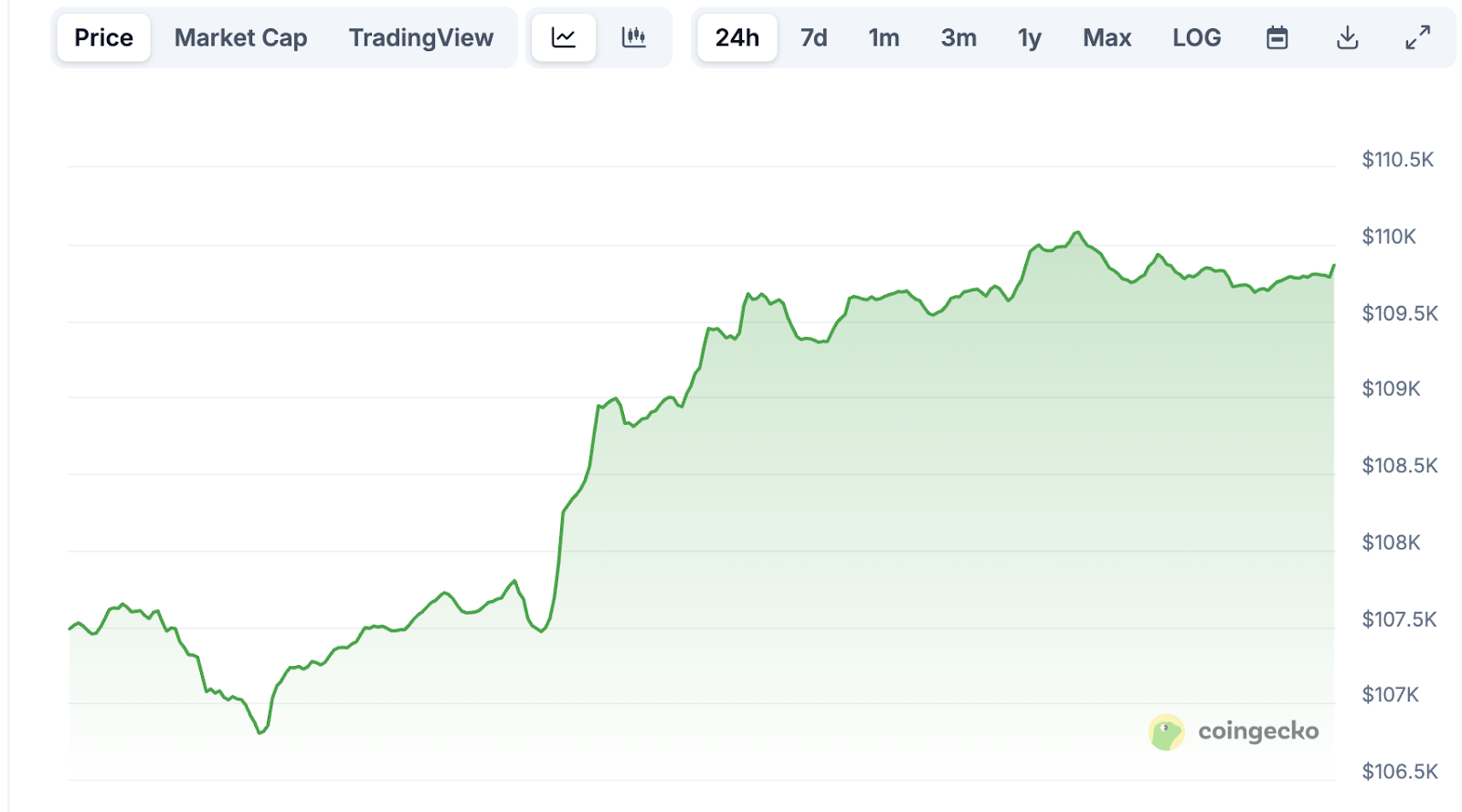Select the Price tab

103,37
